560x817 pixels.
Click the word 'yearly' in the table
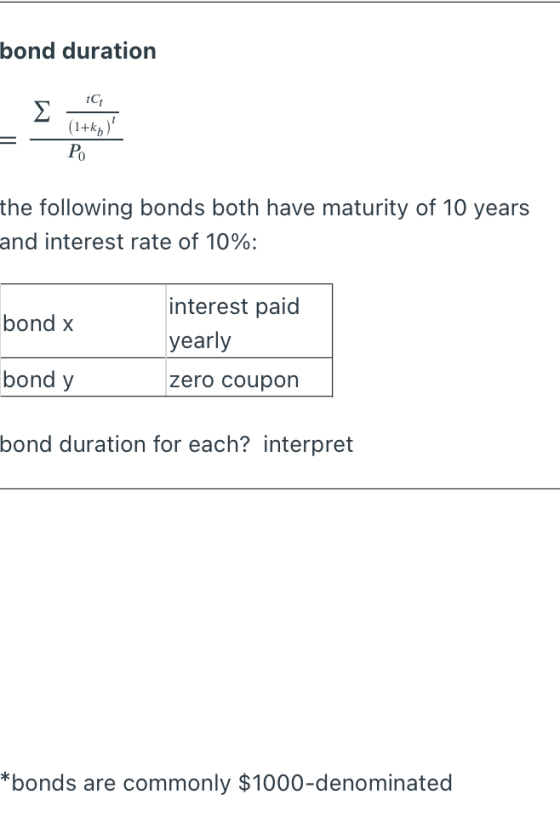[200, 341]
